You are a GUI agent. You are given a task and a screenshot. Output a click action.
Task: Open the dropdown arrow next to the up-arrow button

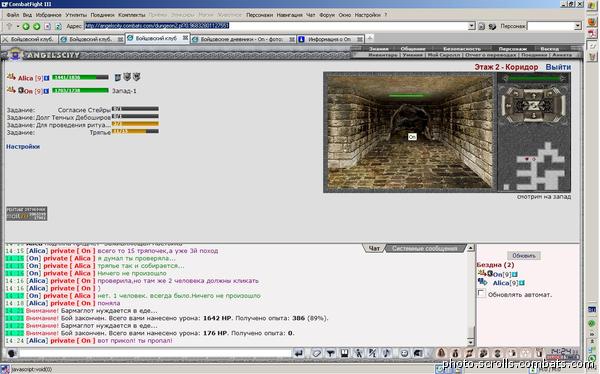coord(18,26)
